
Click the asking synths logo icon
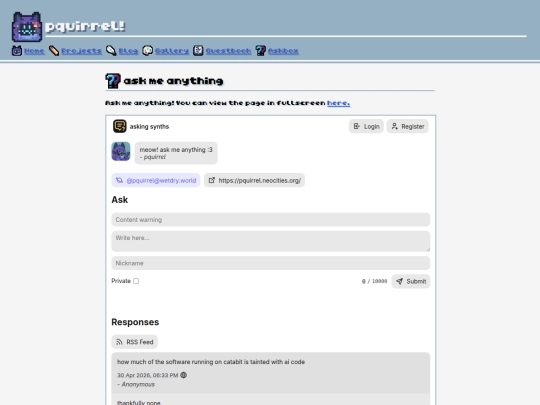120,126
